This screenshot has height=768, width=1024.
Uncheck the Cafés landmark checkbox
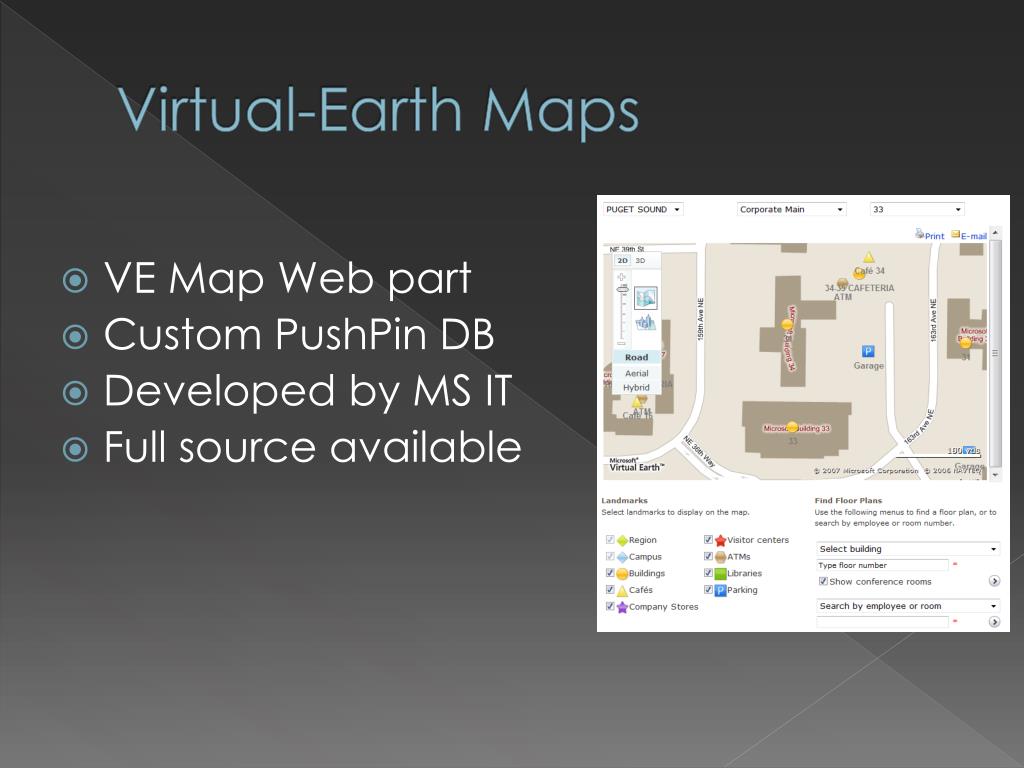610,589
